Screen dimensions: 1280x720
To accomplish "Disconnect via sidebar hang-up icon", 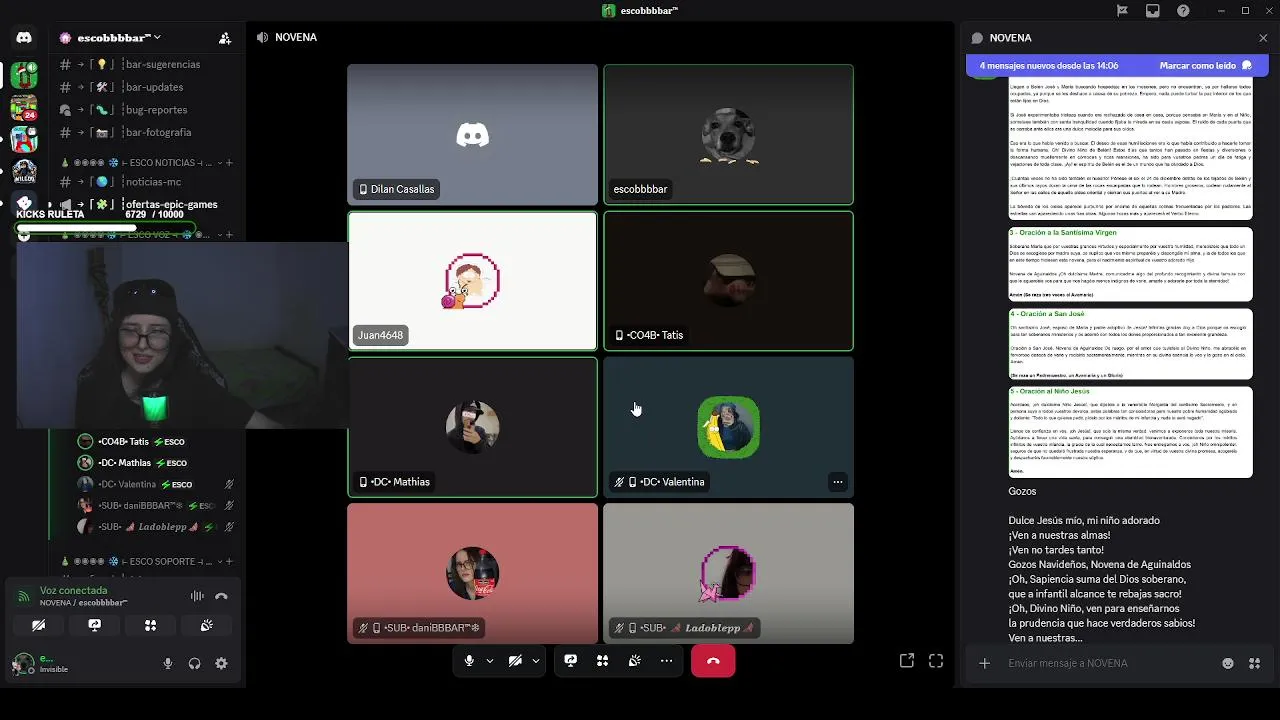I will tap(222, 596).
